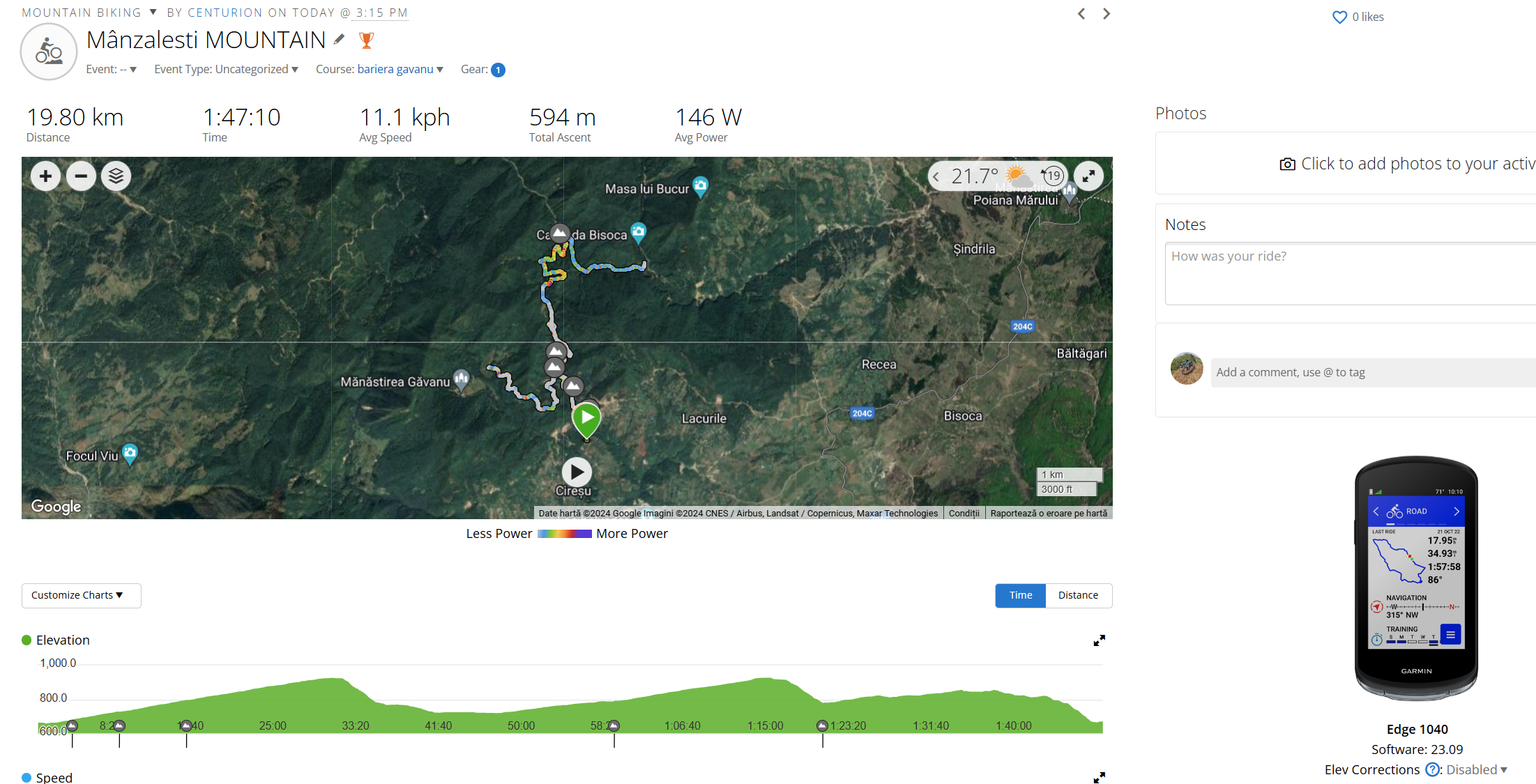
Task: Click the orange trophy icon
Action: click(366, 40)
